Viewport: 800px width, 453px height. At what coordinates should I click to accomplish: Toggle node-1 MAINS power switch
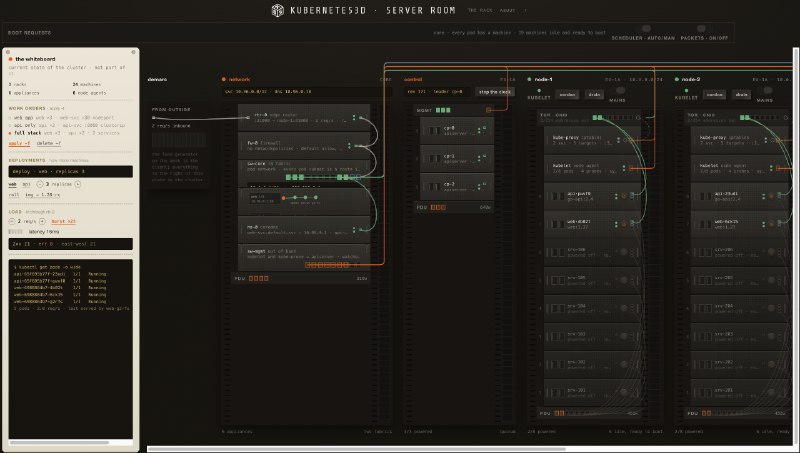click(620, 91)
